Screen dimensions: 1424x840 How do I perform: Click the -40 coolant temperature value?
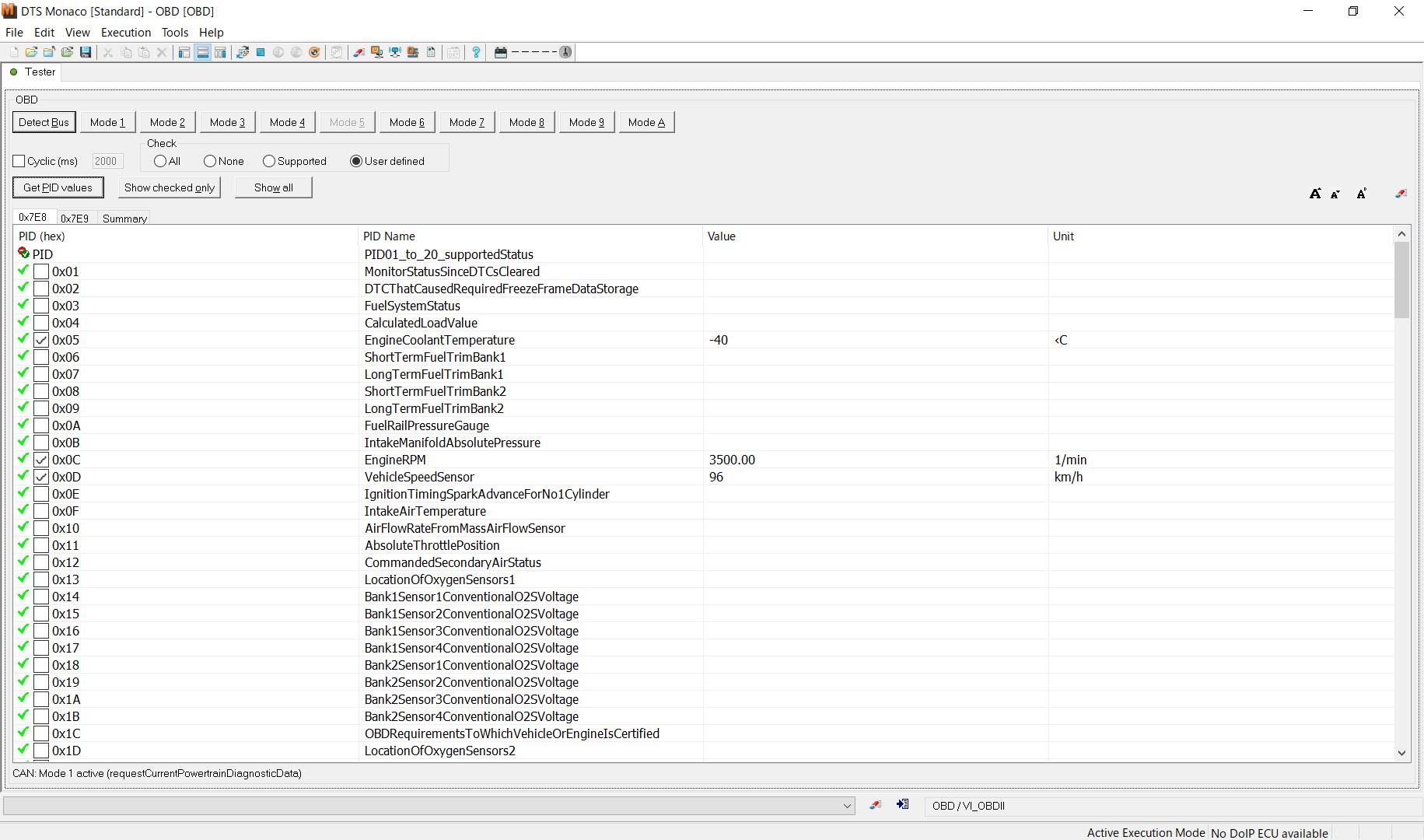point(719,340)
